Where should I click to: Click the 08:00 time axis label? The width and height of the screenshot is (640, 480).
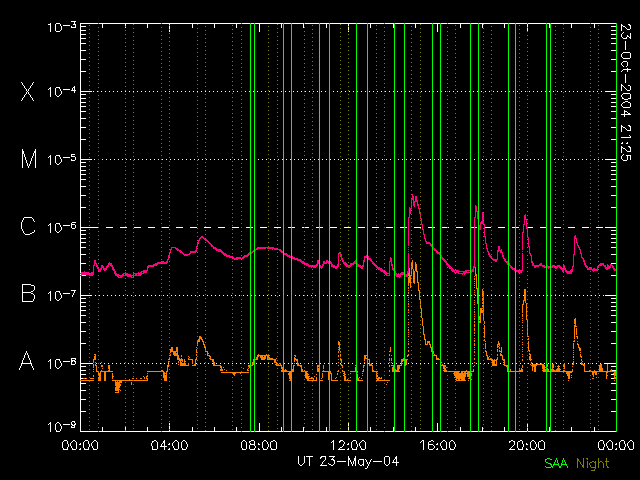pos(259,445)
